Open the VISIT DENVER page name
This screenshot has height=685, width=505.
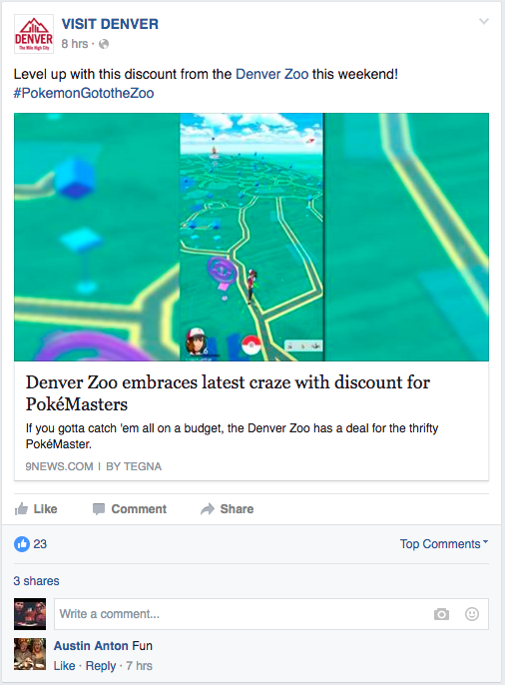pyautogui.click(x=110, y=24)
